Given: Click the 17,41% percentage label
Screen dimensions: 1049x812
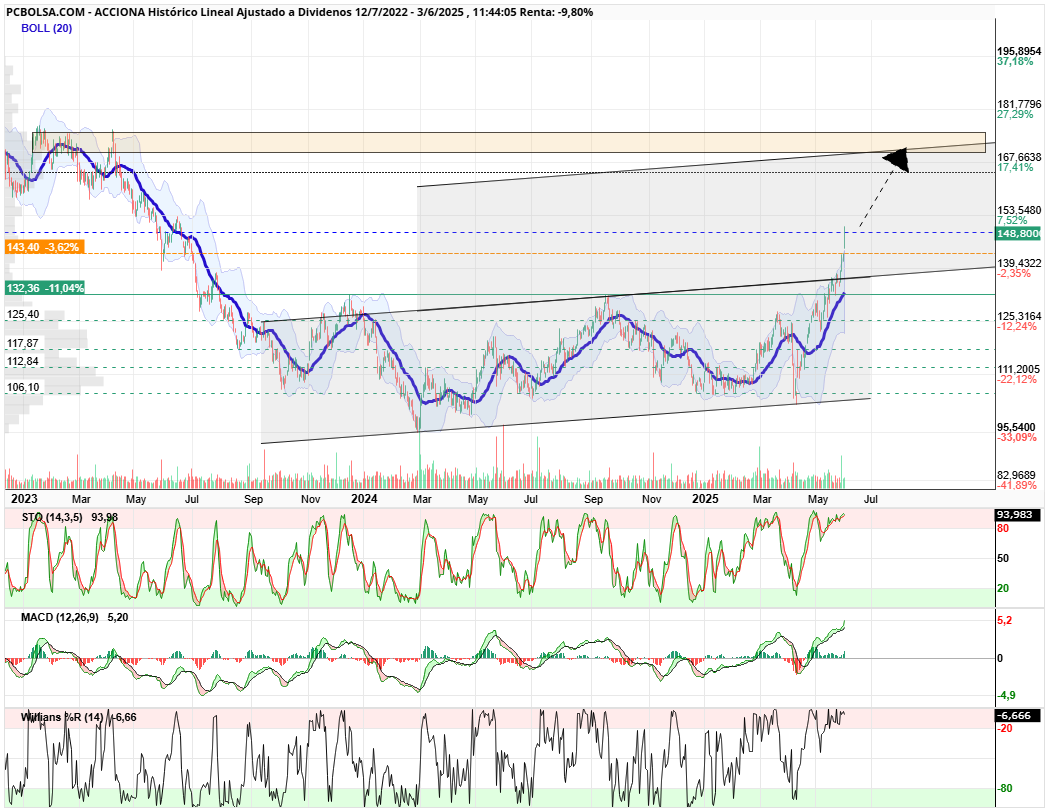Looking at the screenshot, I should click(x=1015, y=167).
